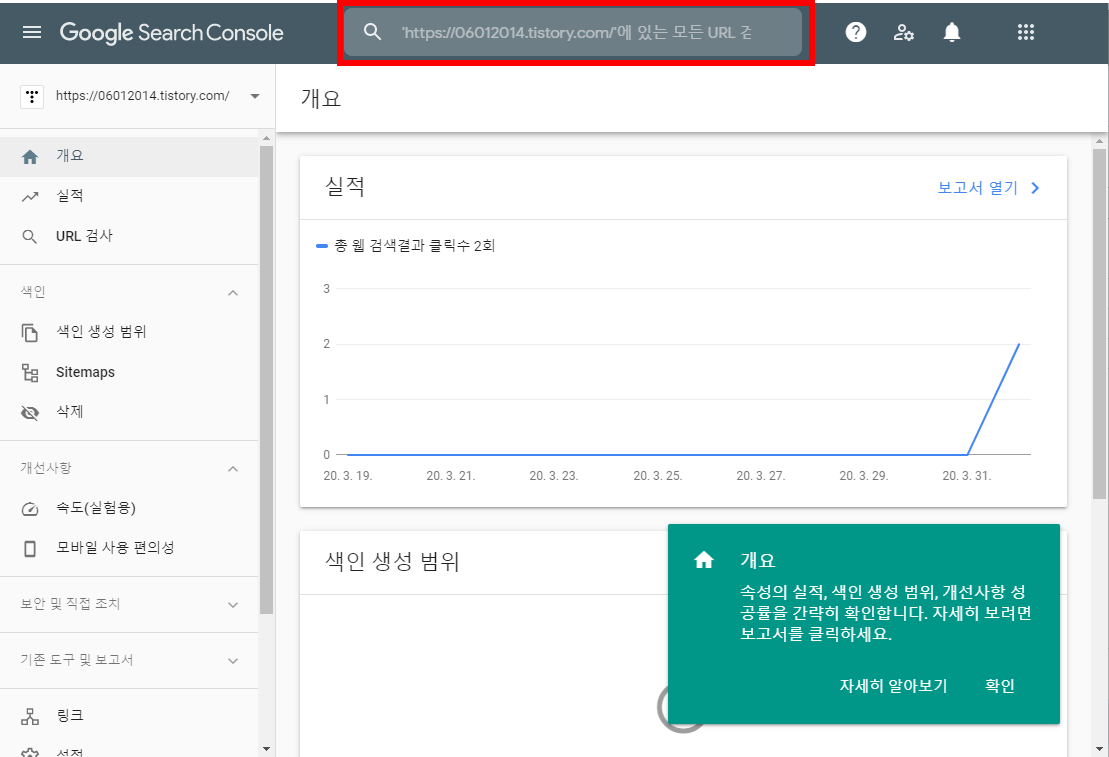Click 자세히 알아보기 in the tooltip
1109x757 pixels.
coord(893,686)
